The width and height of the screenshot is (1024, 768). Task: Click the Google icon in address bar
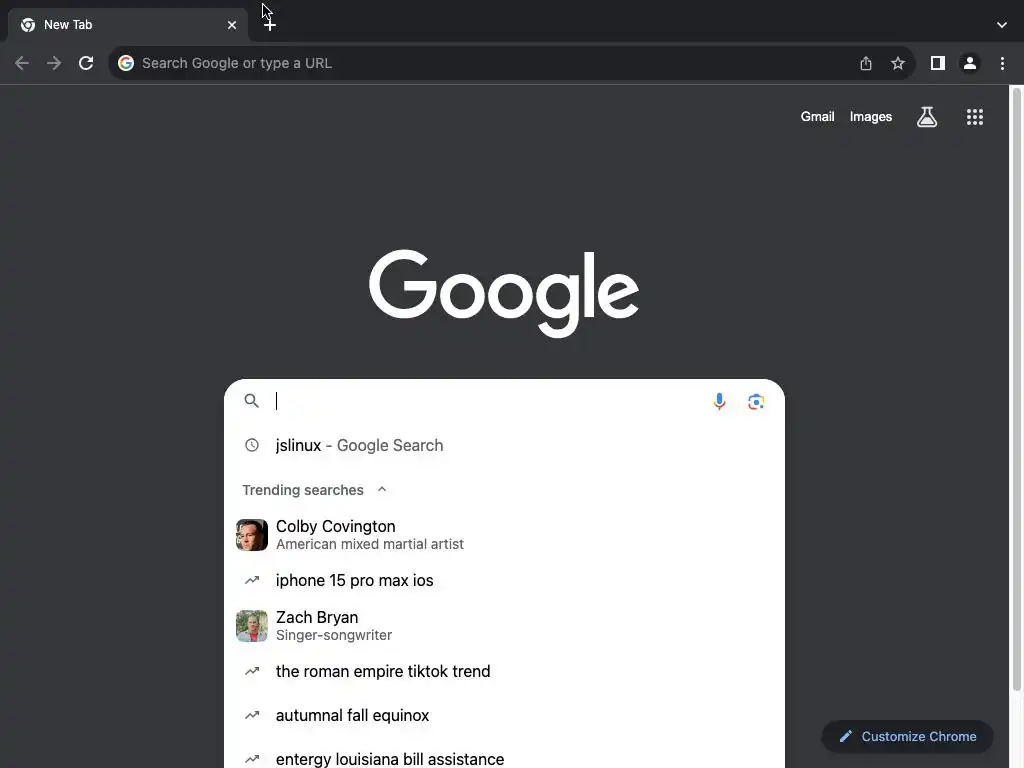(126, 63)
